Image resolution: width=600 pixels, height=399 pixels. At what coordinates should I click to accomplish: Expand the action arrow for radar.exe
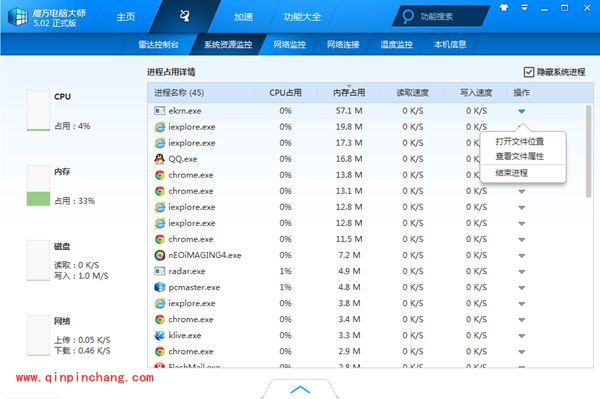click(x=522, y=272)
